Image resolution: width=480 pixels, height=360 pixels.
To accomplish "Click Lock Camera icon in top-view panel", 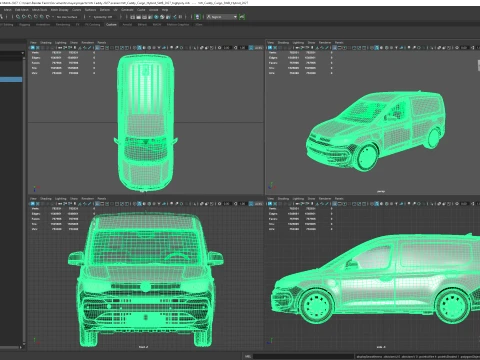I will tap(38, 48).
